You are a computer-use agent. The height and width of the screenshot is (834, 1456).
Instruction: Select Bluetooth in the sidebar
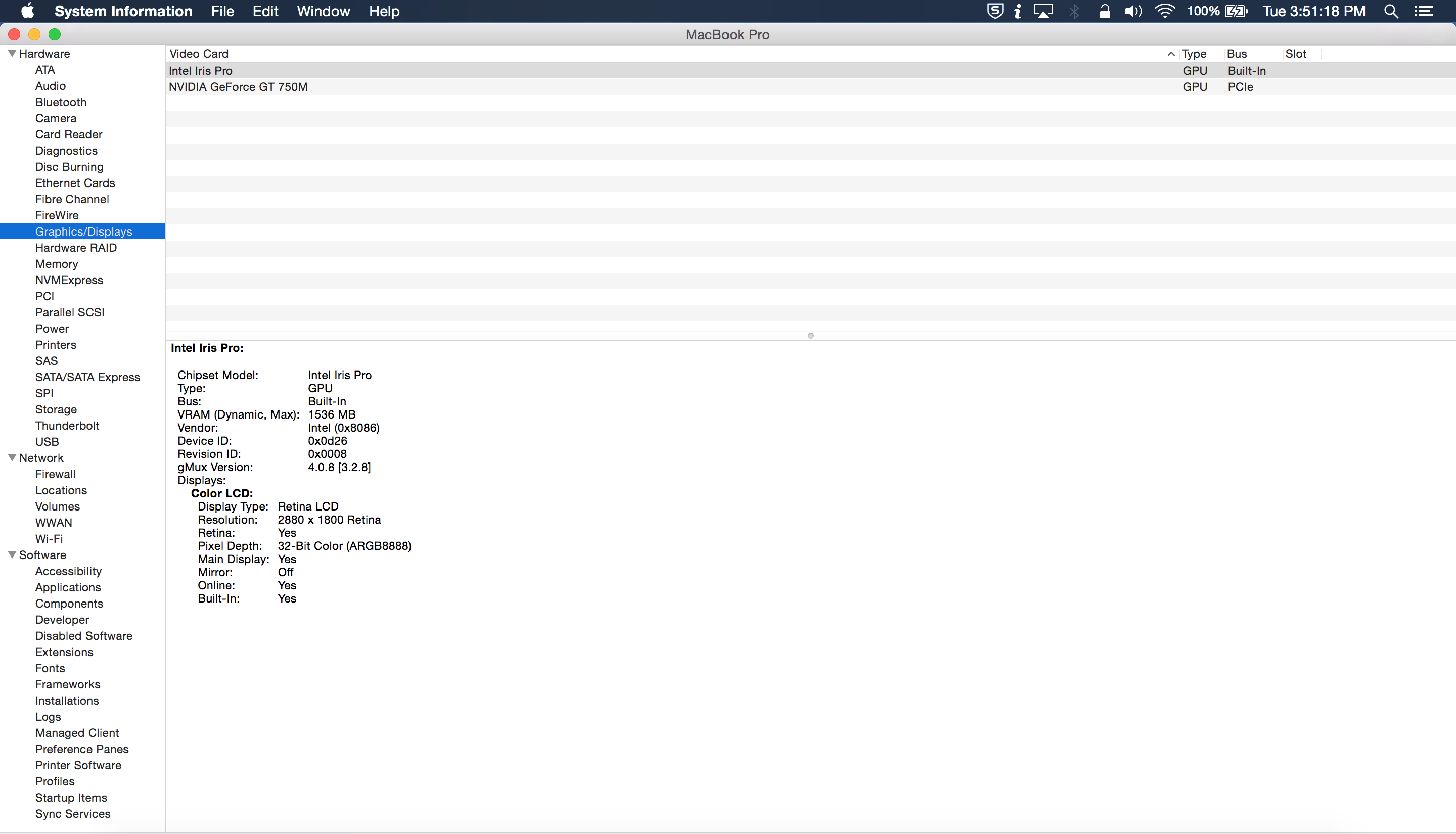[x=61, y=102]
